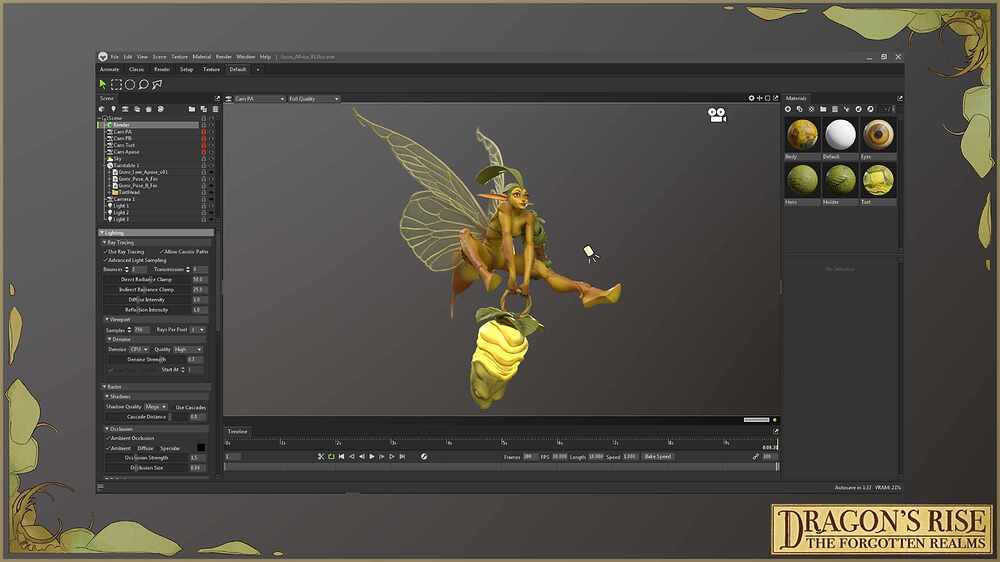Screen dimensions: 1000x562
Task: Select the Render object in scene tree
Action: (152, 125)
